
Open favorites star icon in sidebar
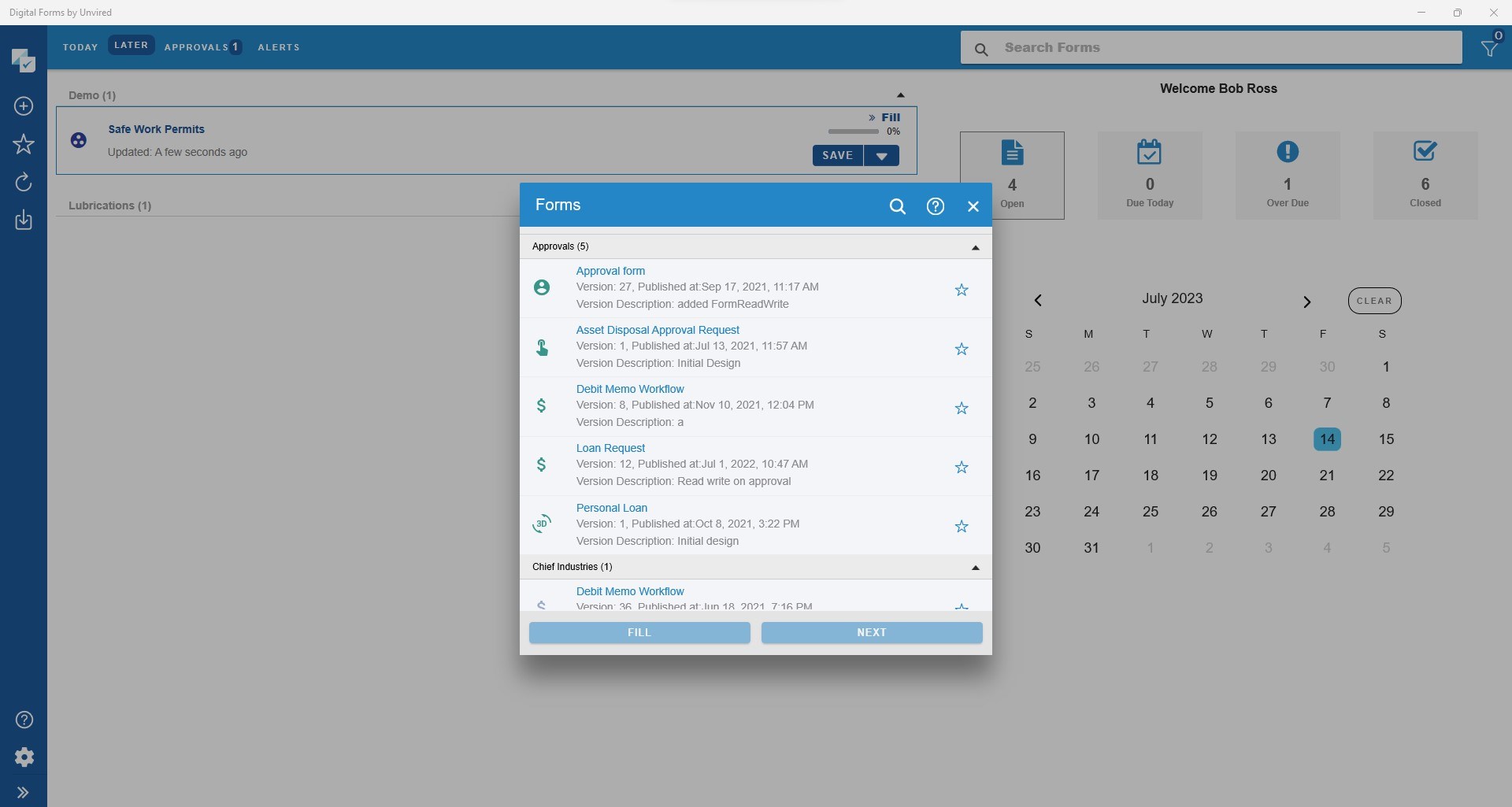pyautogui.click(x=24, y=144)
